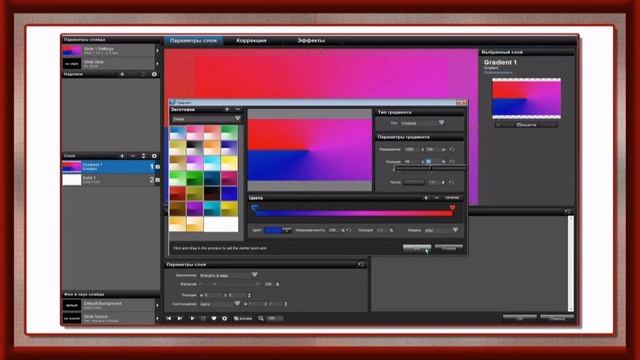Open the gradient Тип dropdown
Image resolution: width=640 pixels, height=360 pixels.
(x=422, y=123)
